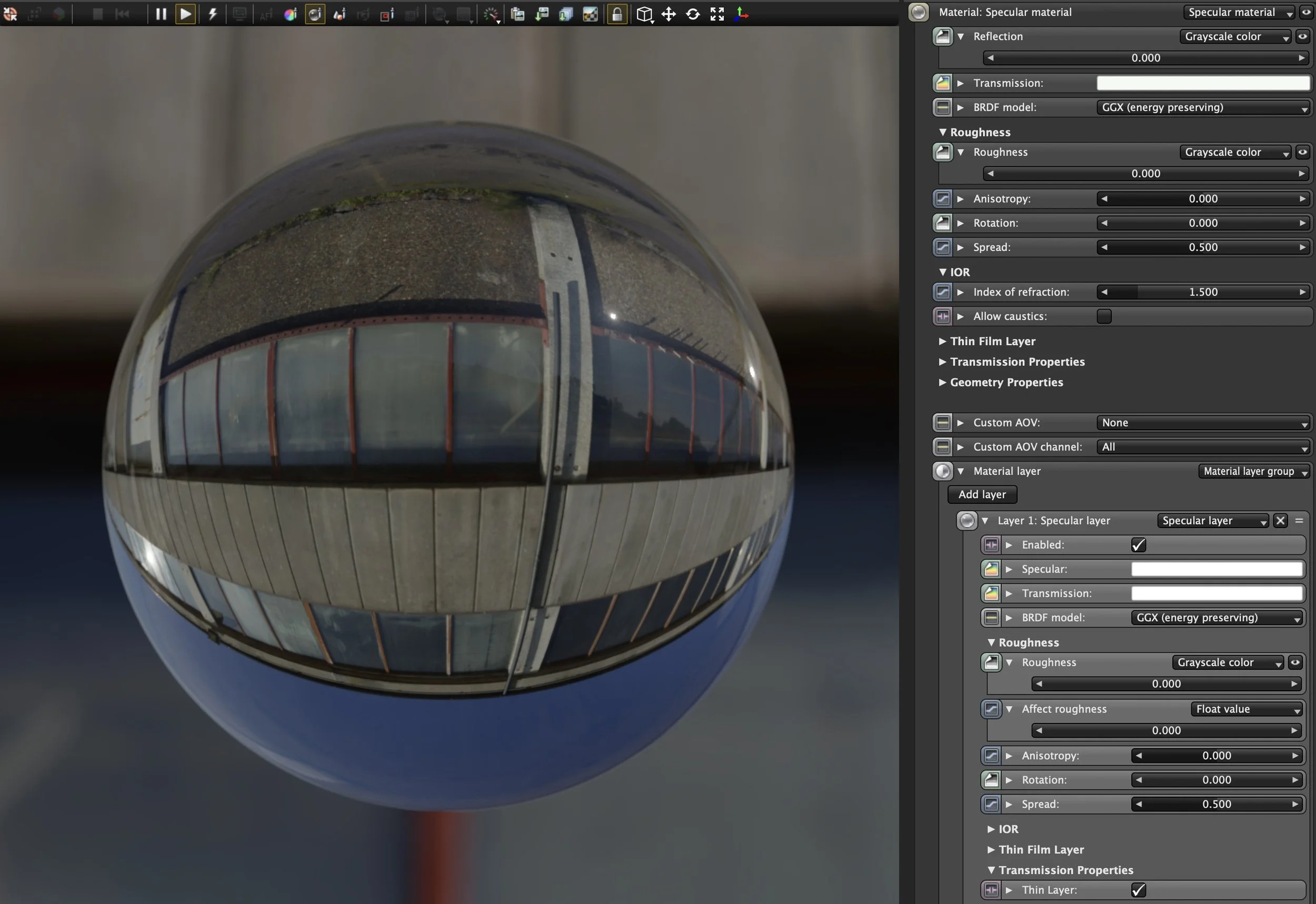This screenshot has width=1316, height=904.
Task: Click the XYZ axis gizmo icon
Action: pyautogui.click(x=741, y=14)
